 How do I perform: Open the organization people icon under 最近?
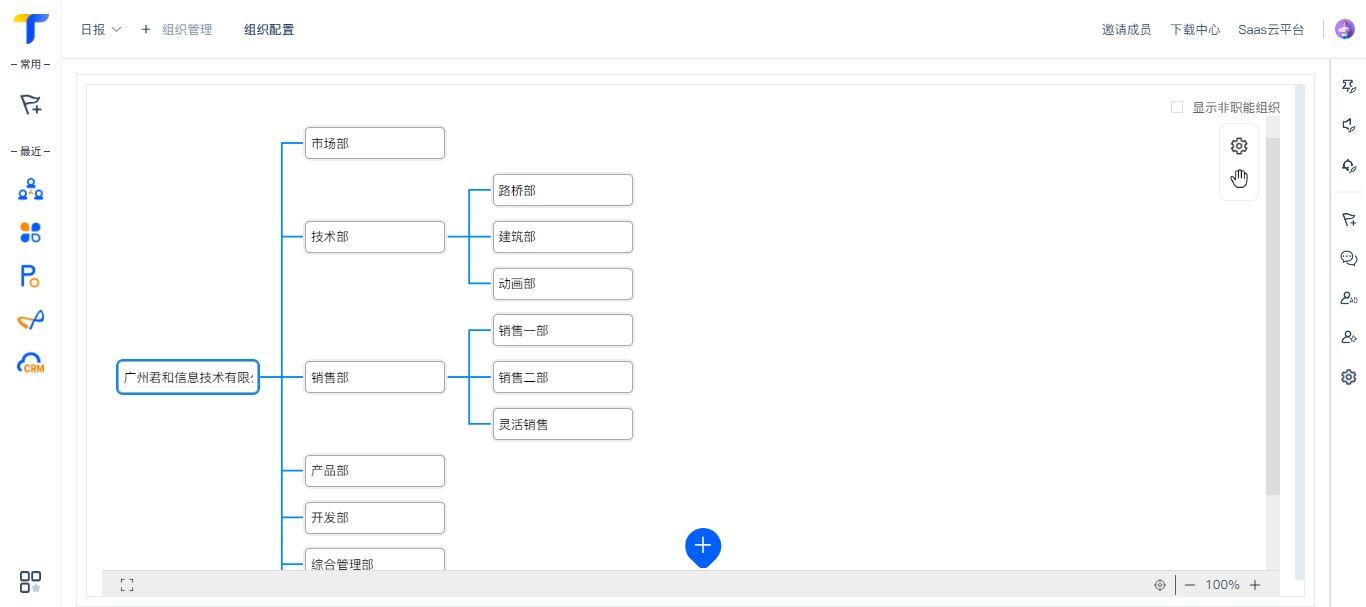30,189
